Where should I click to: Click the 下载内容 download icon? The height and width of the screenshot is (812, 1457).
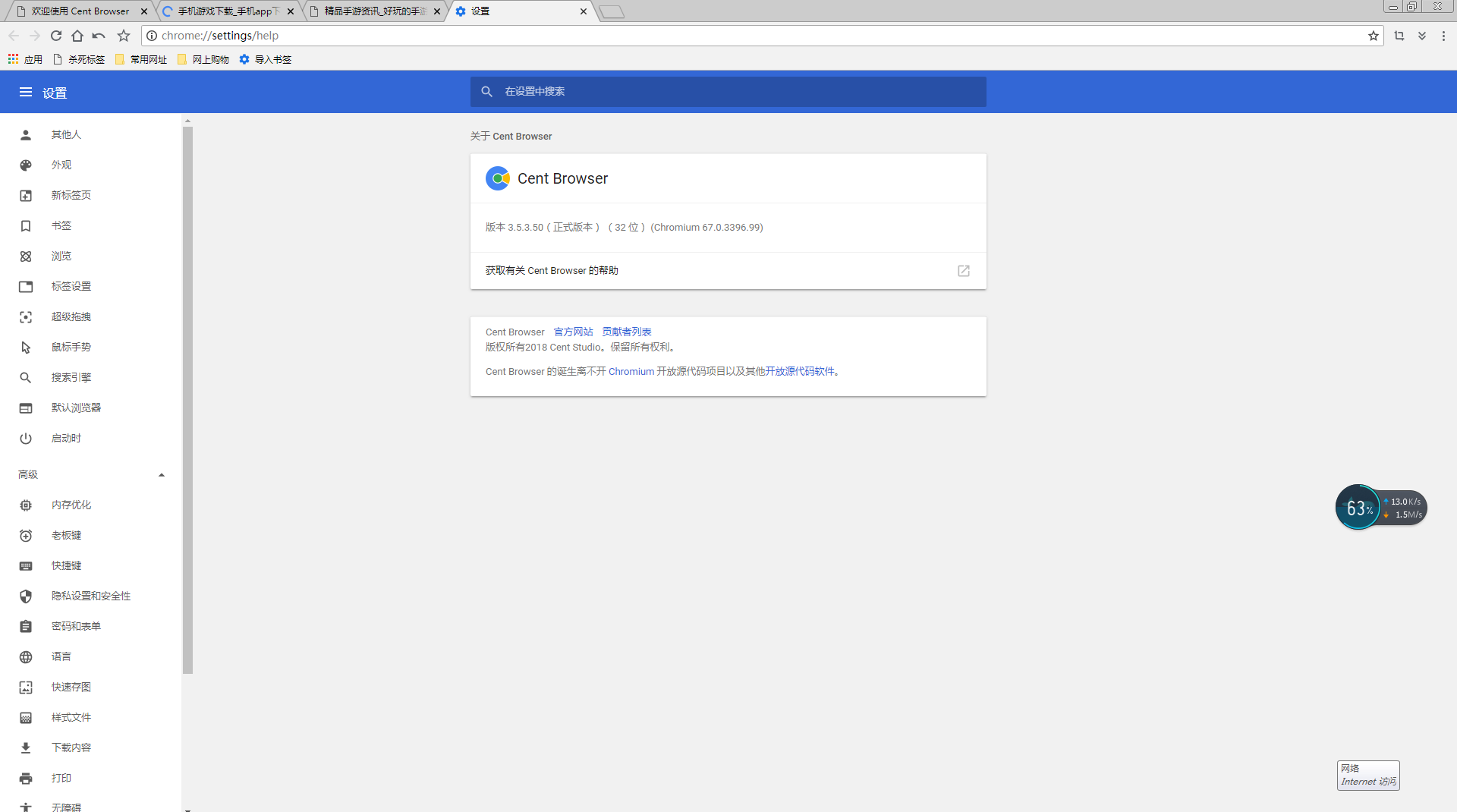[x=26, y=747]
